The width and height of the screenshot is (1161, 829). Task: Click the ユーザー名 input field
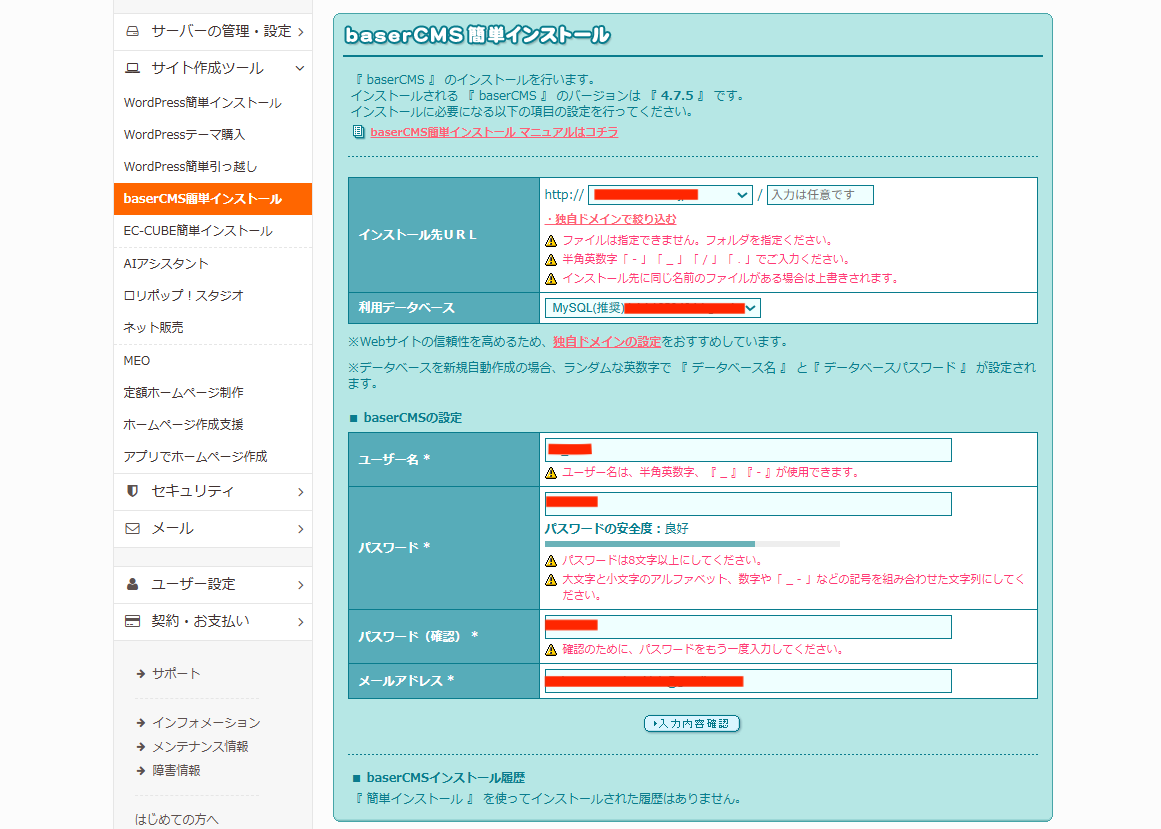(747, 449)
